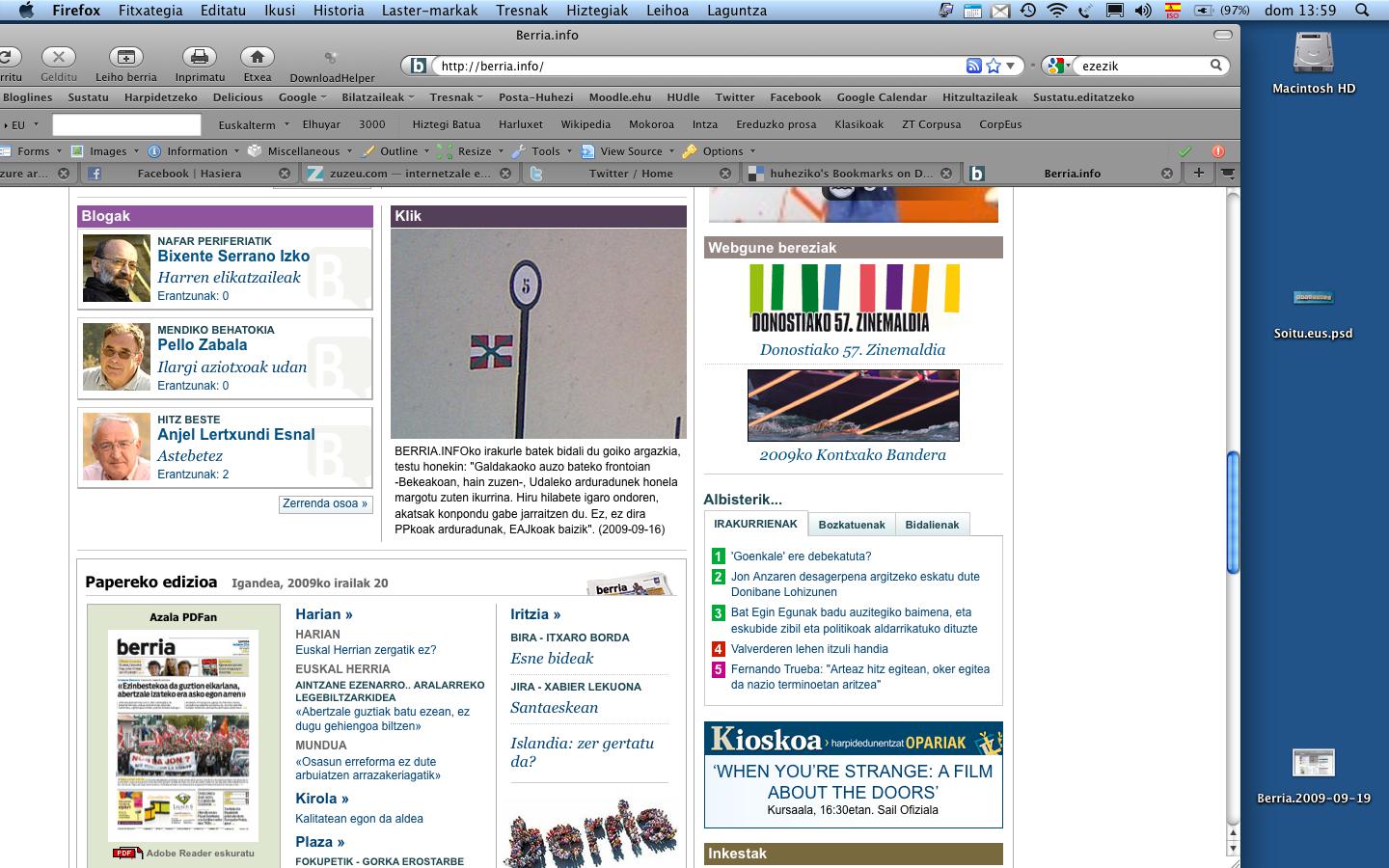Viewport: 1389px width, 868px height.
Task: Select the Bidalienak news tab
Action: point(932,525)
